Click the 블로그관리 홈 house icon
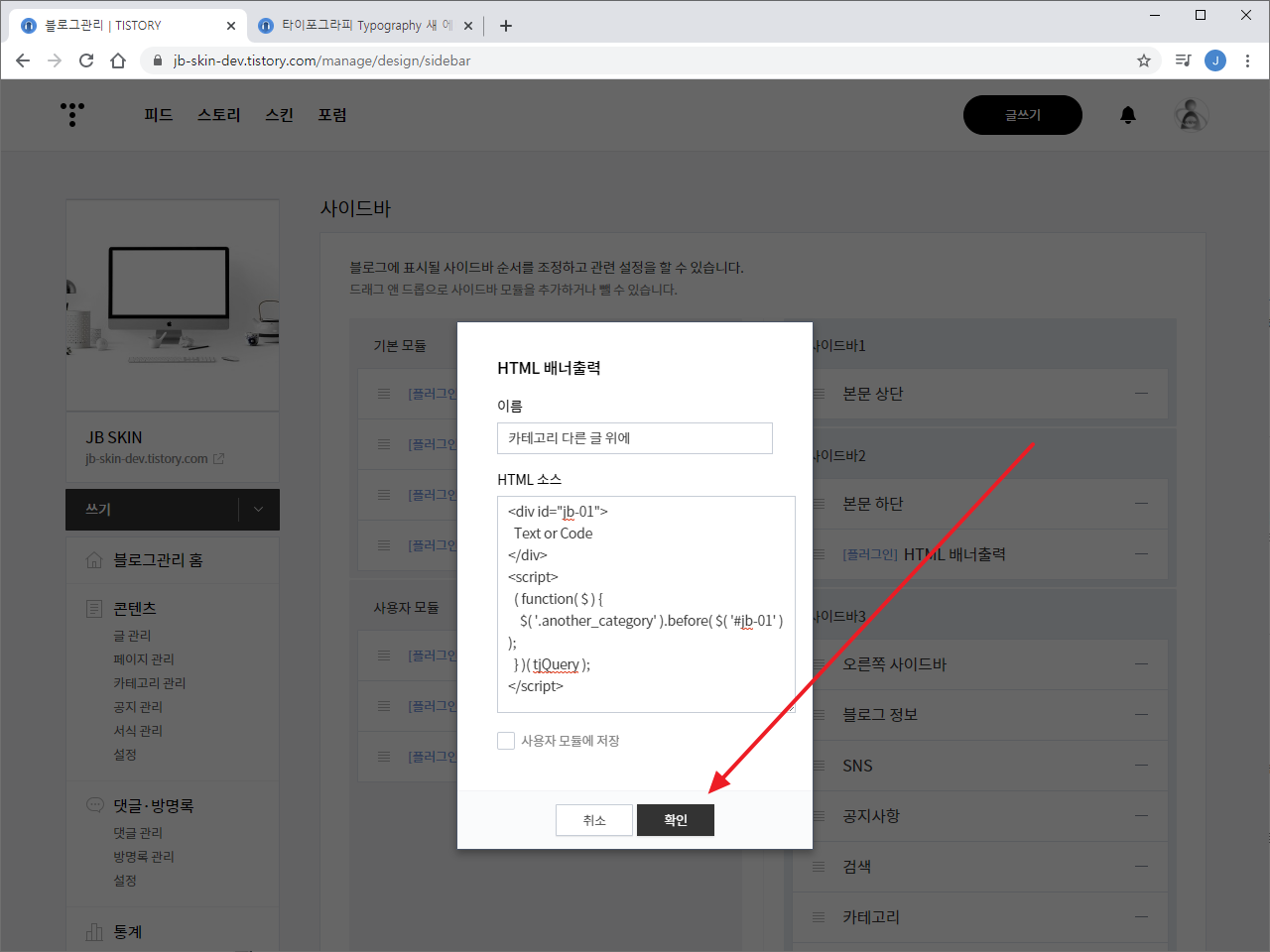 point(94,560)
